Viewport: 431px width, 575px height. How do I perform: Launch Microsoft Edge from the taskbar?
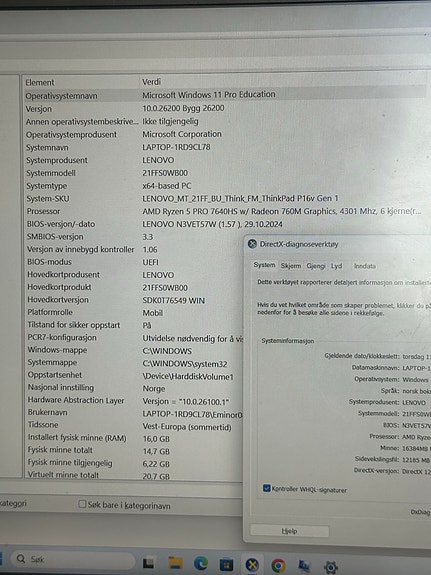pyautogui.click(x=201, y=563)
